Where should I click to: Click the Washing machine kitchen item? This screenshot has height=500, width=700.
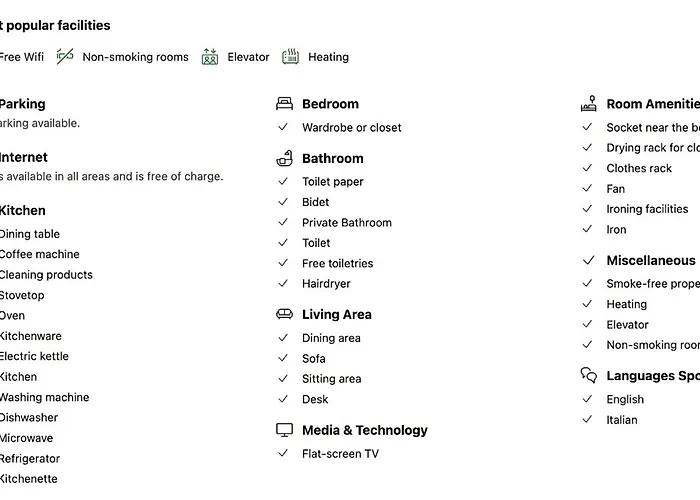coord(44,397)
